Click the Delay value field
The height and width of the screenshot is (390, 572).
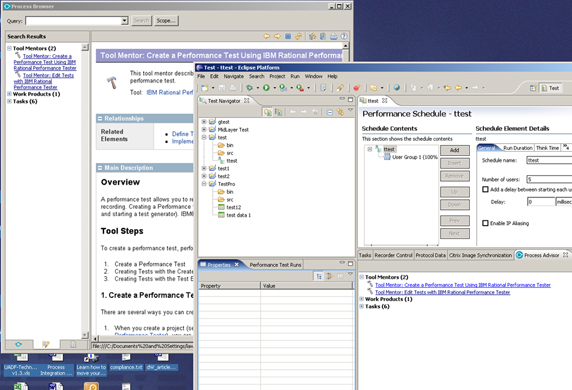pyautogui.click(x=541, y=201)
